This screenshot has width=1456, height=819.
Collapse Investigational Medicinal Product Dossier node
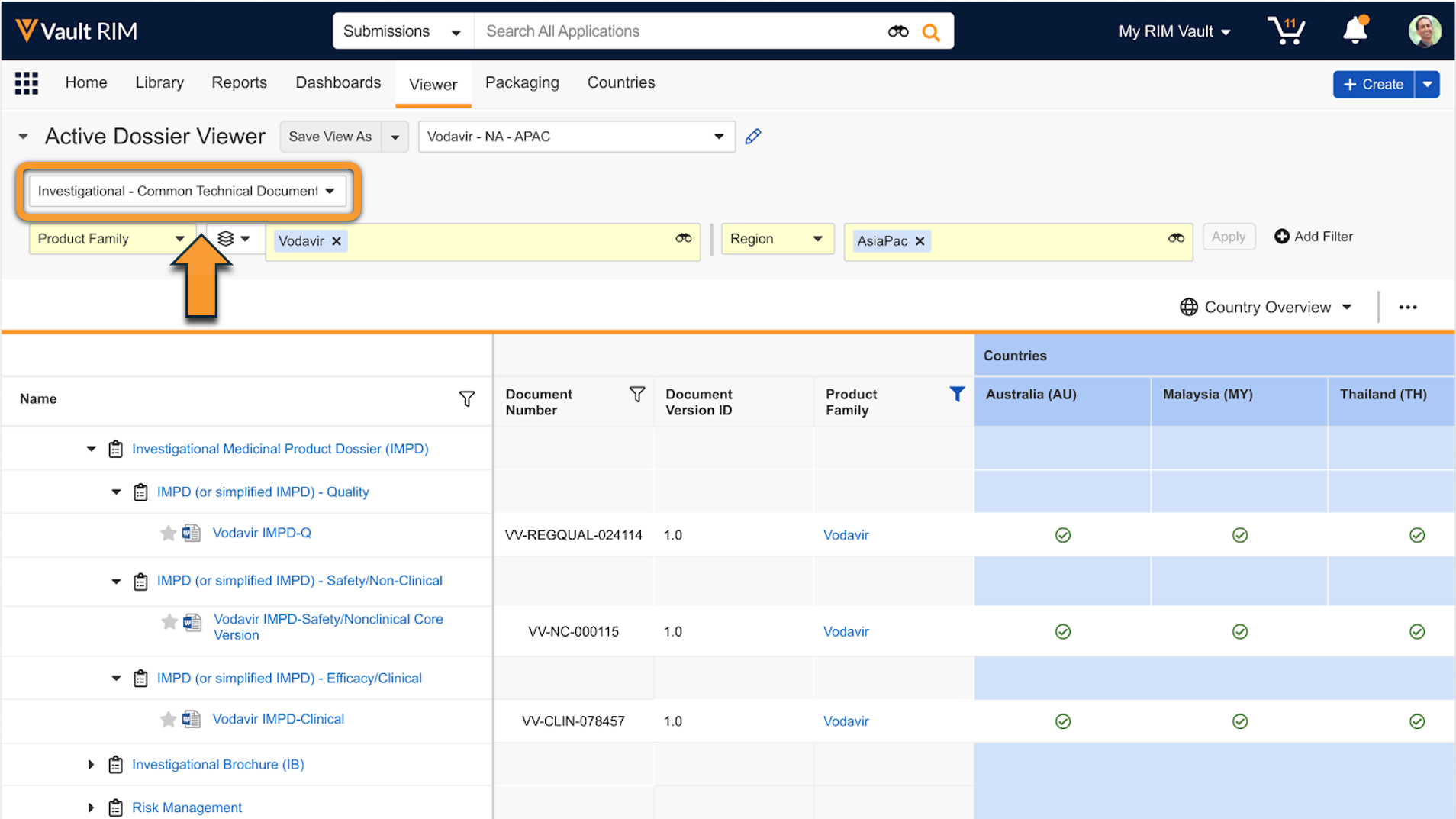point(91,449)
